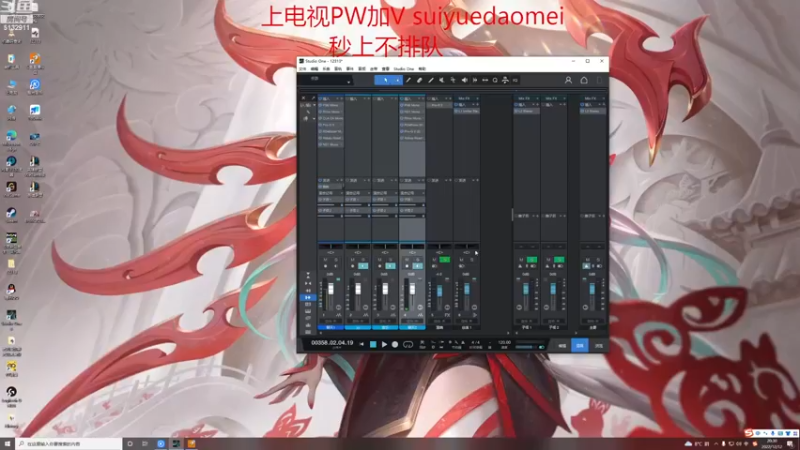This screenshot has height=450, width=800.
Task: Click the volume fader on the main output channel
Action: pyautogui.click(x=592, y=289)
